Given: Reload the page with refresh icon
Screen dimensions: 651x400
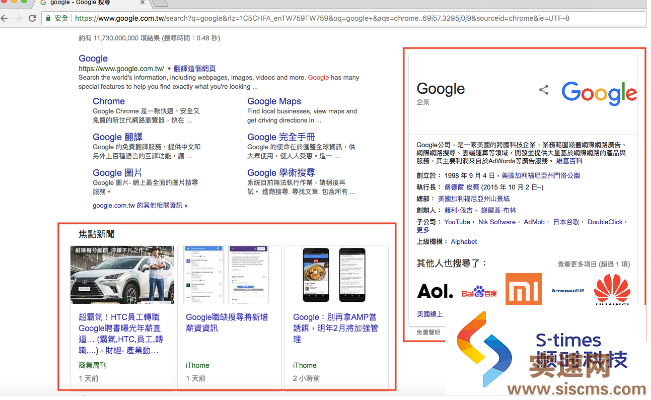Looking at the screenshot, I should pos(32,18).
